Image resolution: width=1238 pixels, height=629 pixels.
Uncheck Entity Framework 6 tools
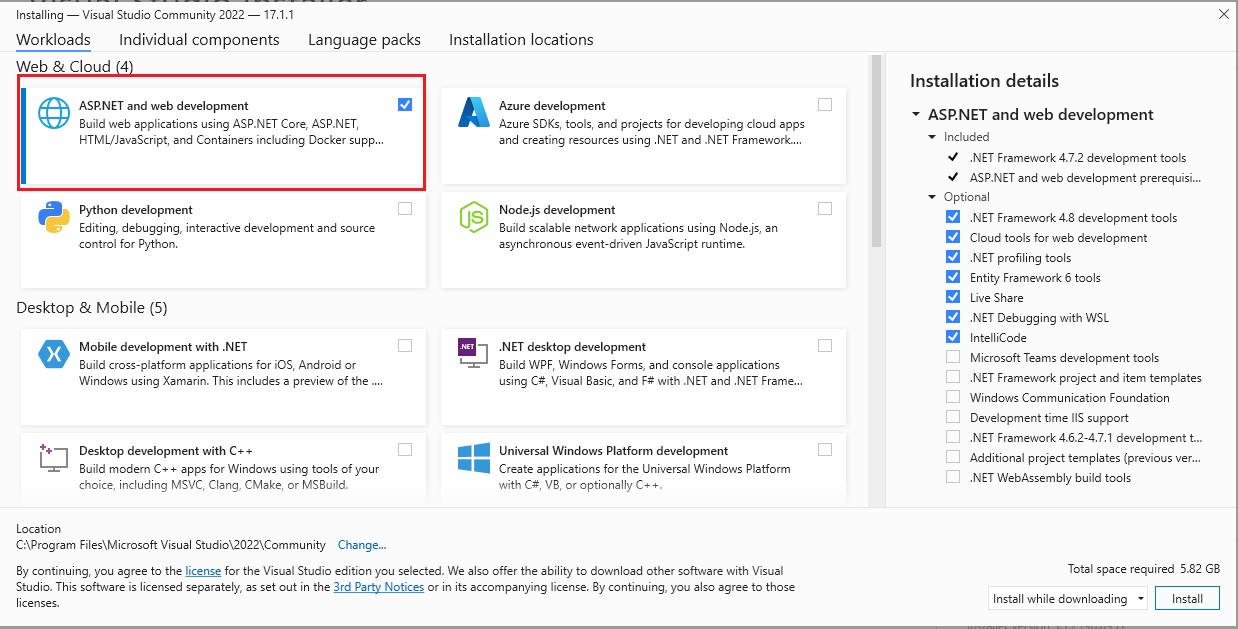[x=953, y=277]
